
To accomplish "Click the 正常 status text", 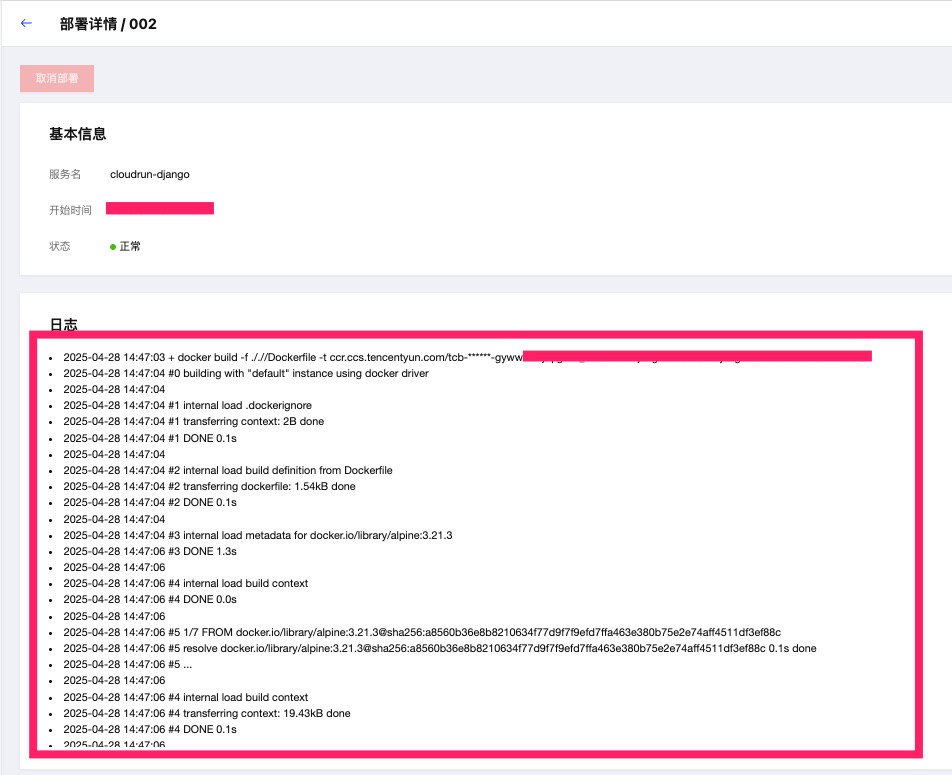I will tap(130, 246).
